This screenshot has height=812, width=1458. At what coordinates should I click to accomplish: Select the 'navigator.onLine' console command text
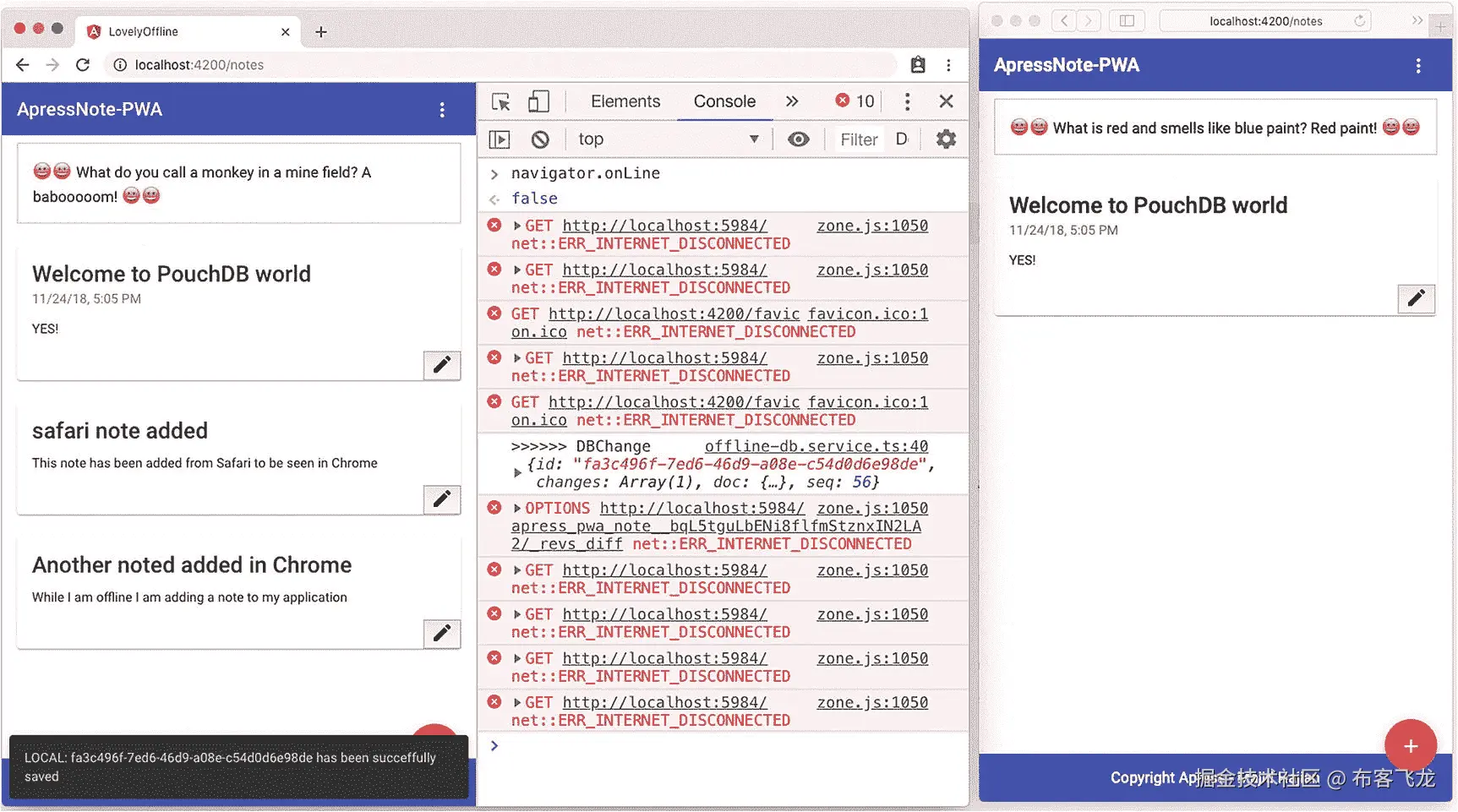tap(586, 173)
